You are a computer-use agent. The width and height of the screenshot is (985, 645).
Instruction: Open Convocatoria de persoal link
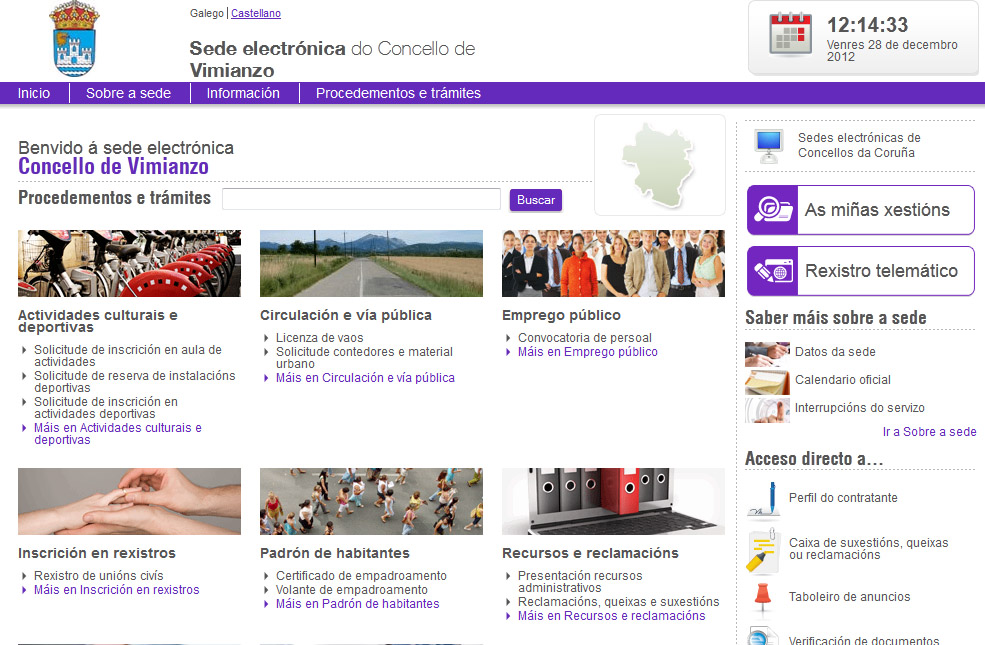coord(585,338)
